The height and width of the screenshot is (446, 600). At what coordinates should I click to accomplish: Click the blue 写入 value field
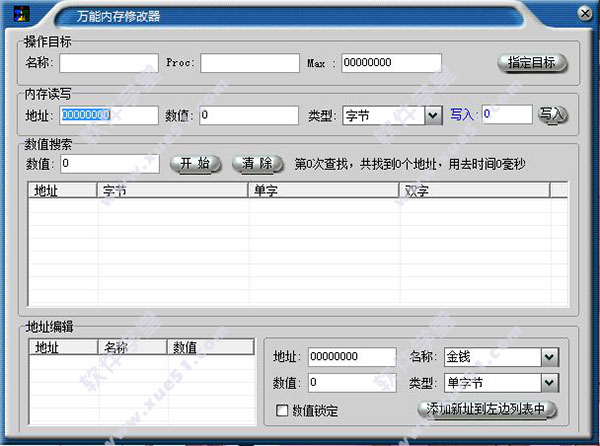pos(507,114)
